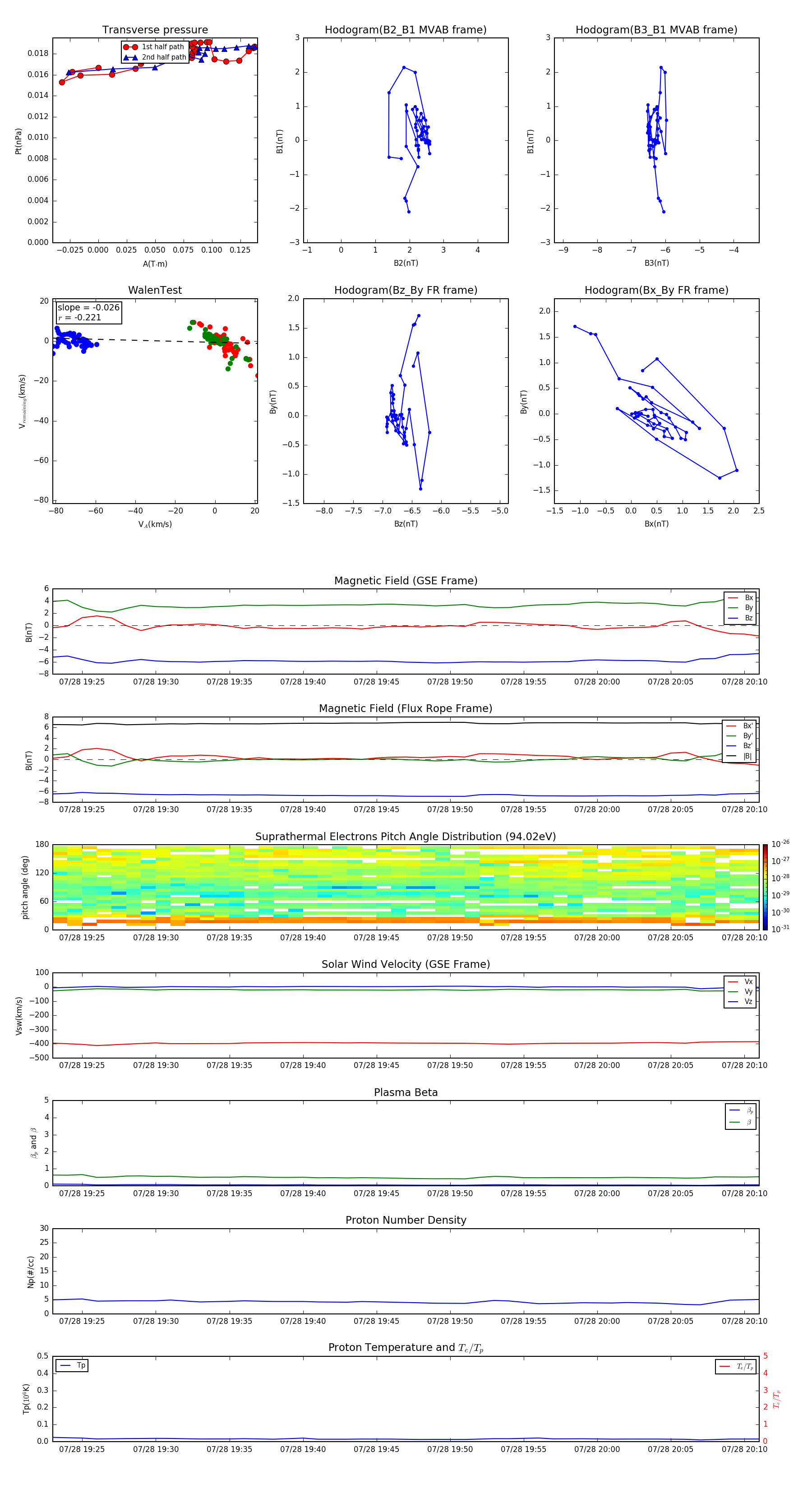Image resolution: width=812 pixels, height=1489 pixels.
Task: Click '1st half path' legend entry
Action: coord(154,47)
